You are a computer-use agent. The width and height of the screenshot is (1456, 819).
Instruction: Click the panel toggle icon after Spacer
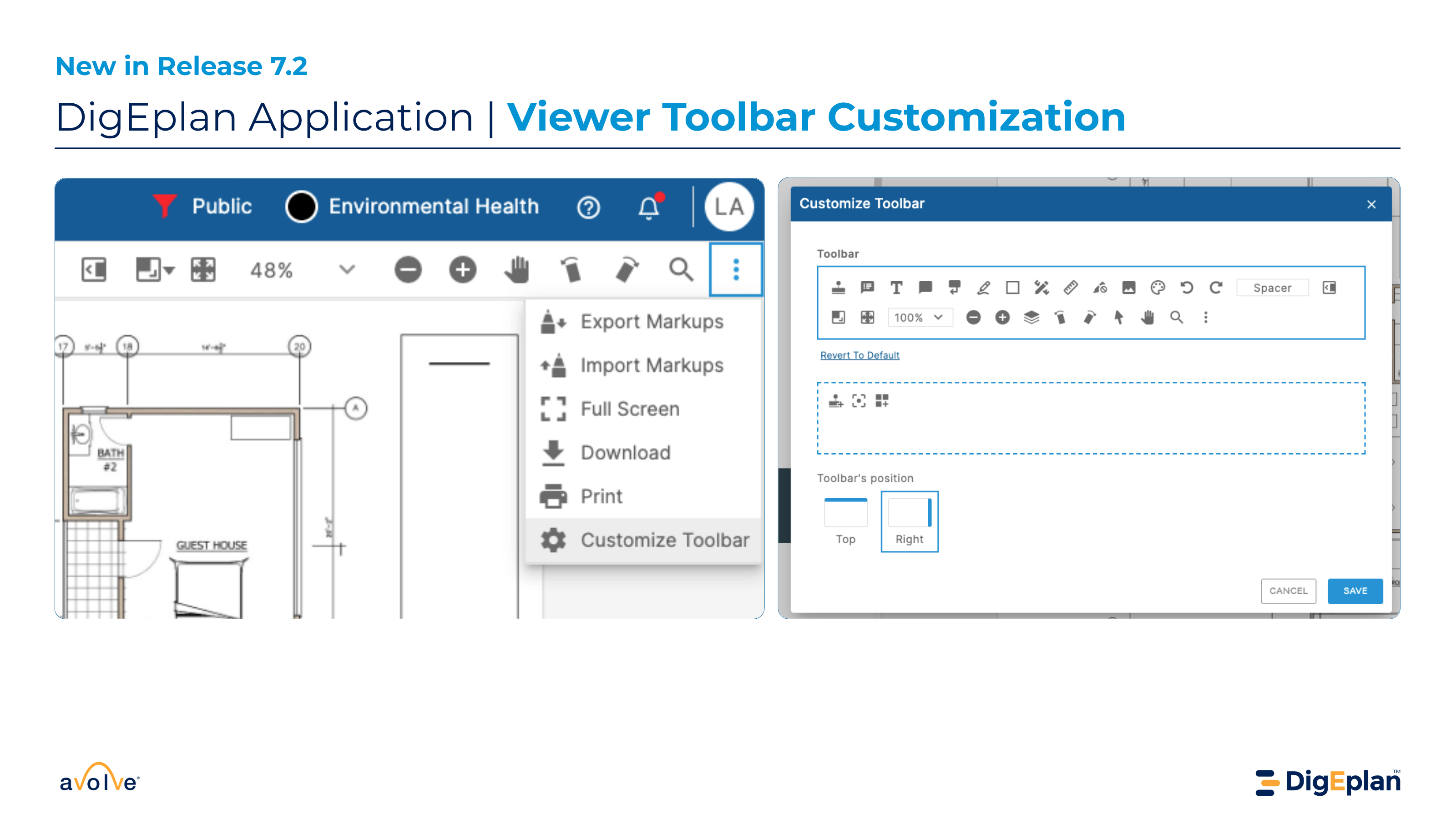tap(1330, 288)
